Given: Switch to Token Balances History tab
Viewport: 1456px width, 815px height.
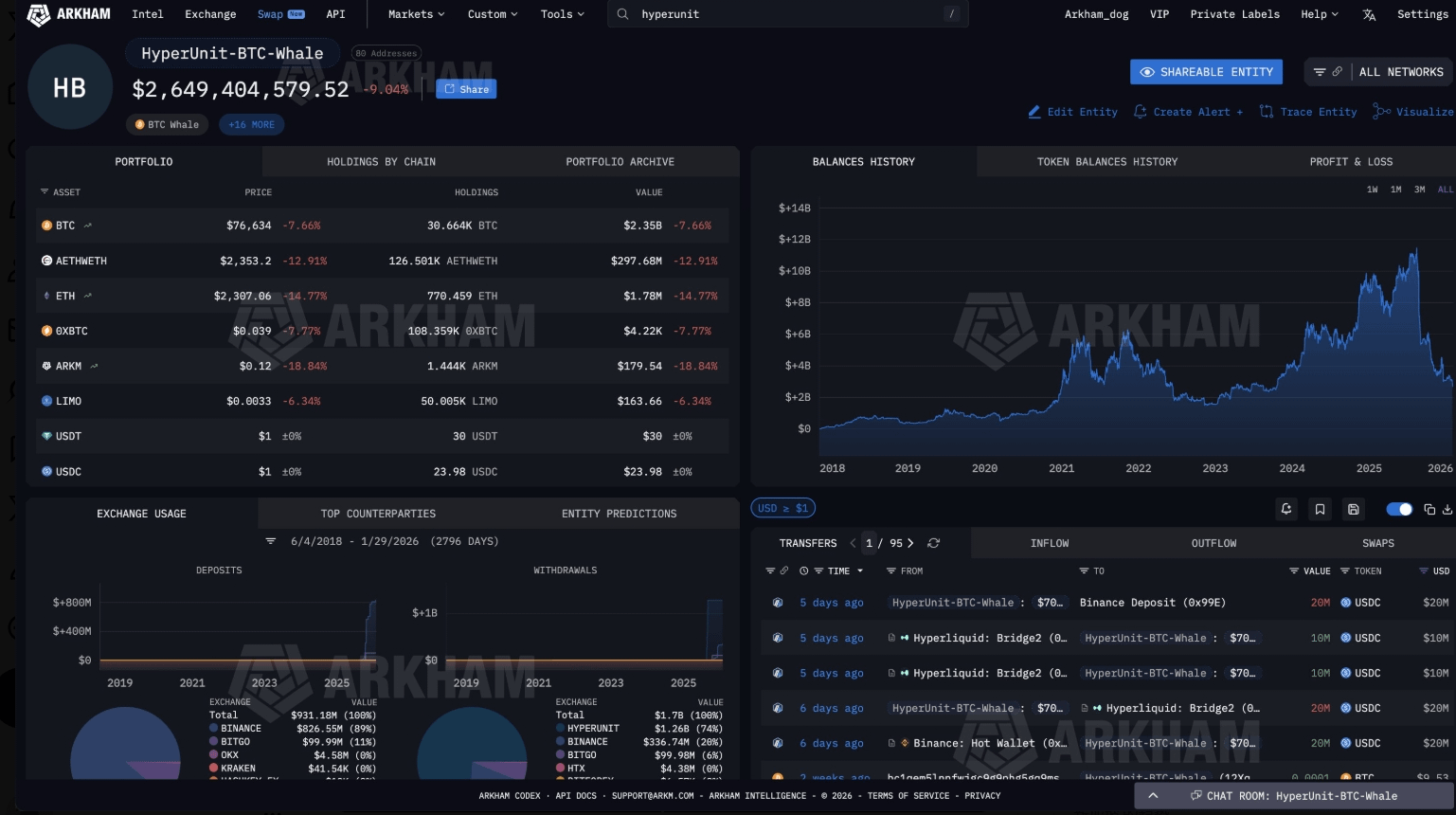Looking at the screenshot, I should [x=1107, y=162].
